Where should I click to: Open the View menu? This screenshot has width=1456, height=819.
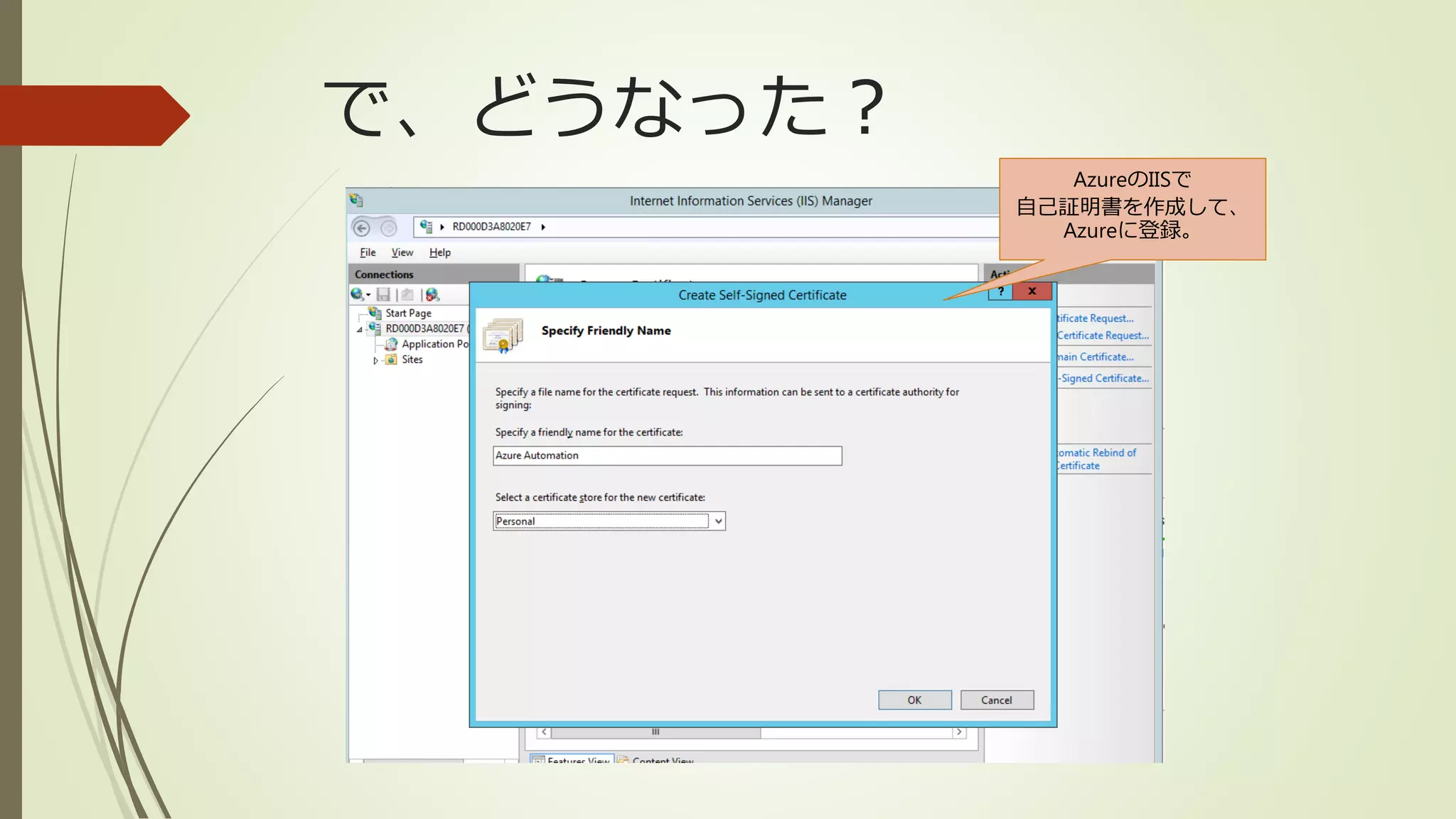tap(402, 252)
